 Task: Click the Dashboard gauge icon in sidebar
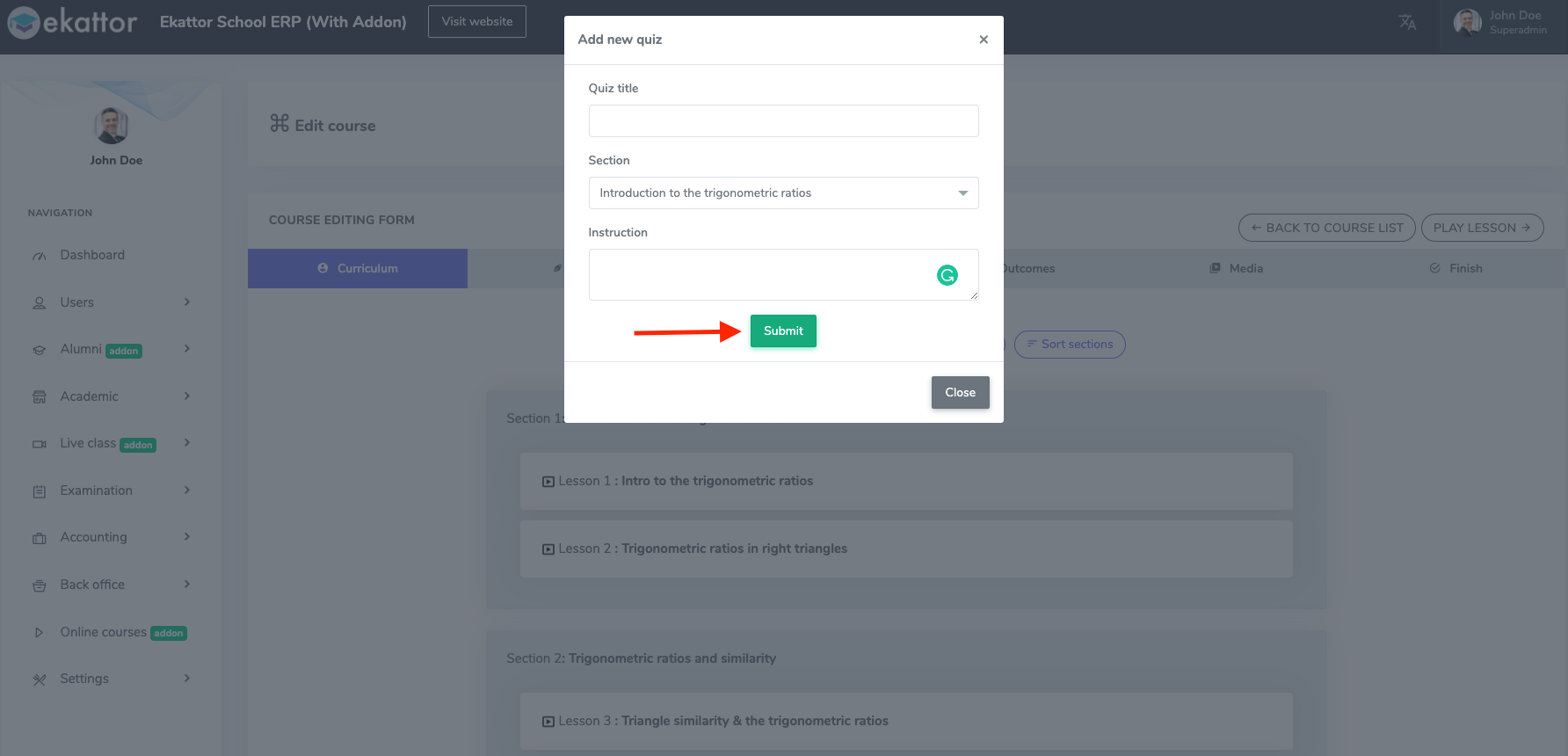coord(40,256)
